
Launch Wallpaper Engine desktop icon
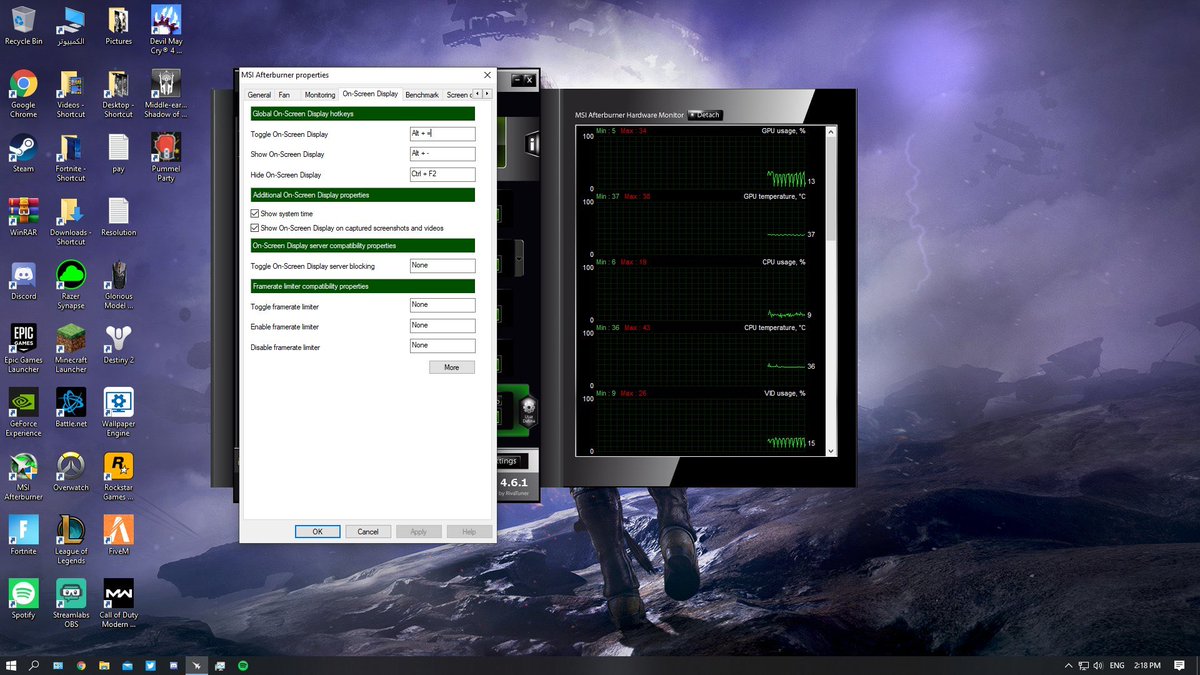[118, 412]
